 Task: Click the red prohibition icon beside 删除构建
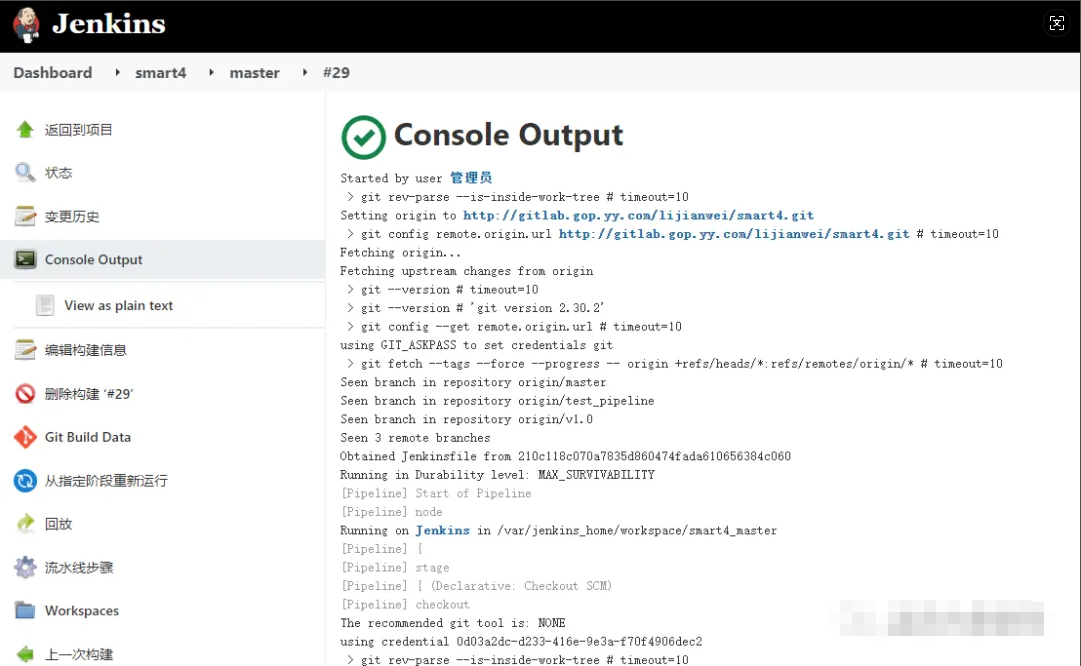(x=25, y=394)
